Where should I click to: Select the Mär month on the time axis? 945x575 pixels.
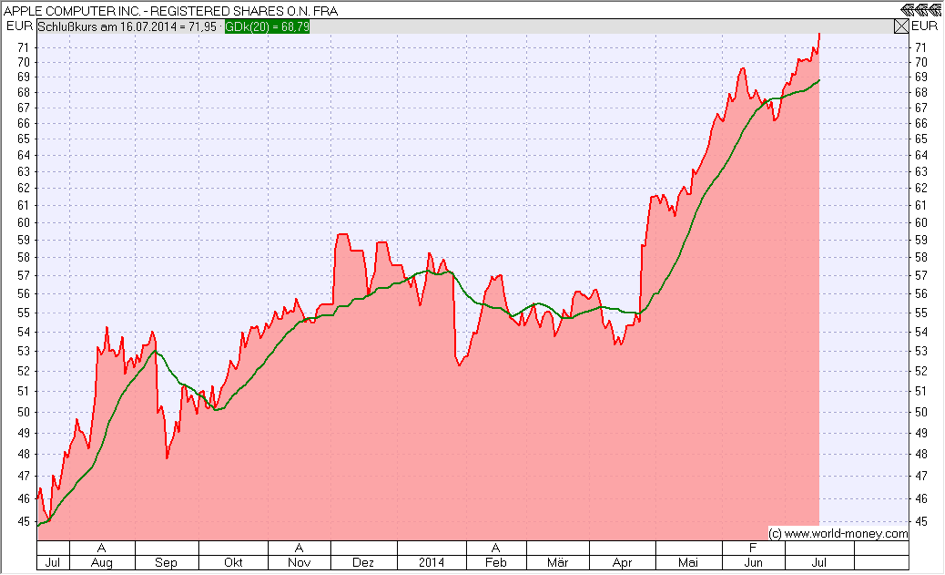[557, 562]
